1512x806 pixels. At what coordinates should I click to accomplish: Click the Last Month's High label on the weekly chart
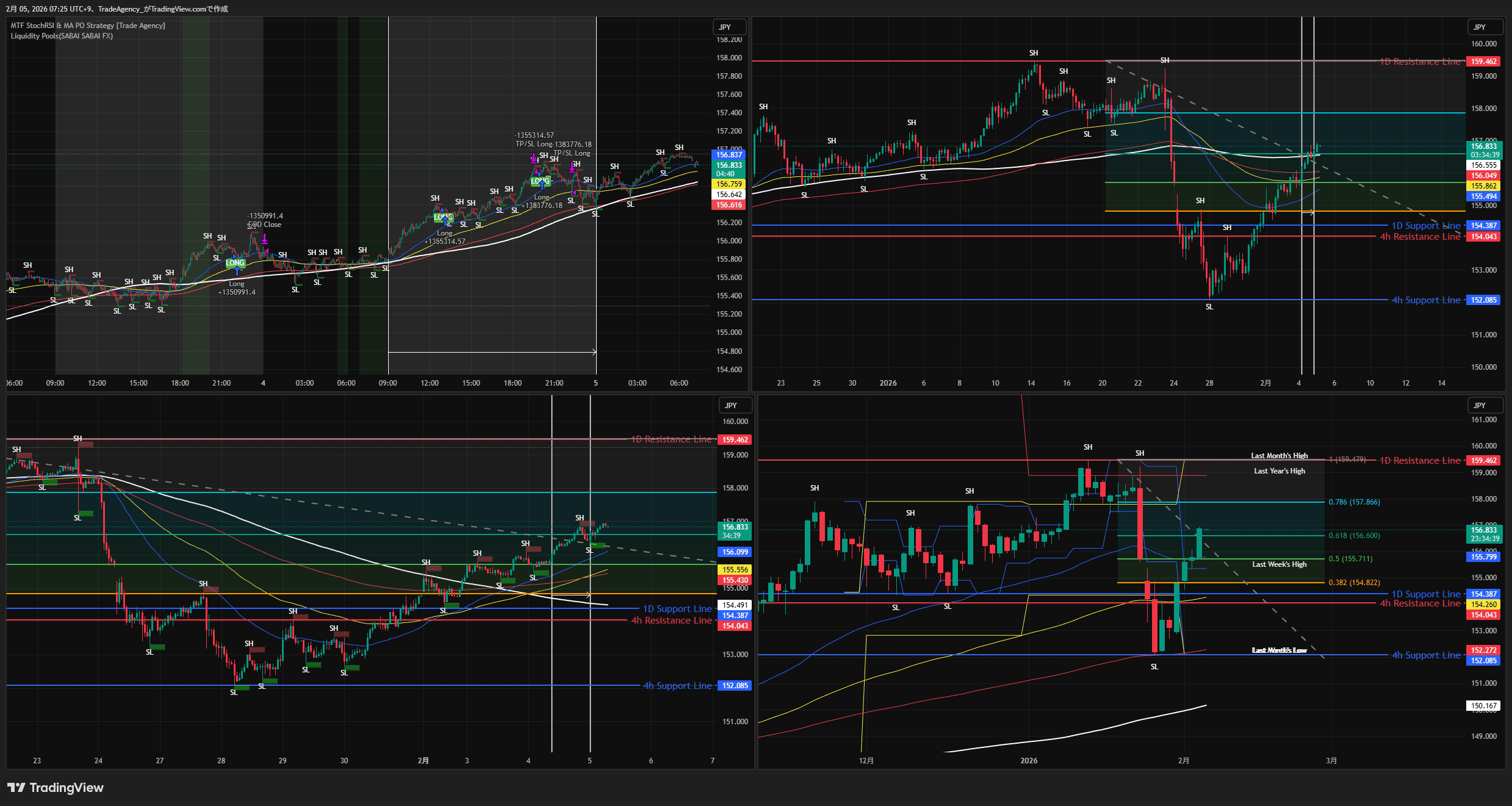[1279, 455]
